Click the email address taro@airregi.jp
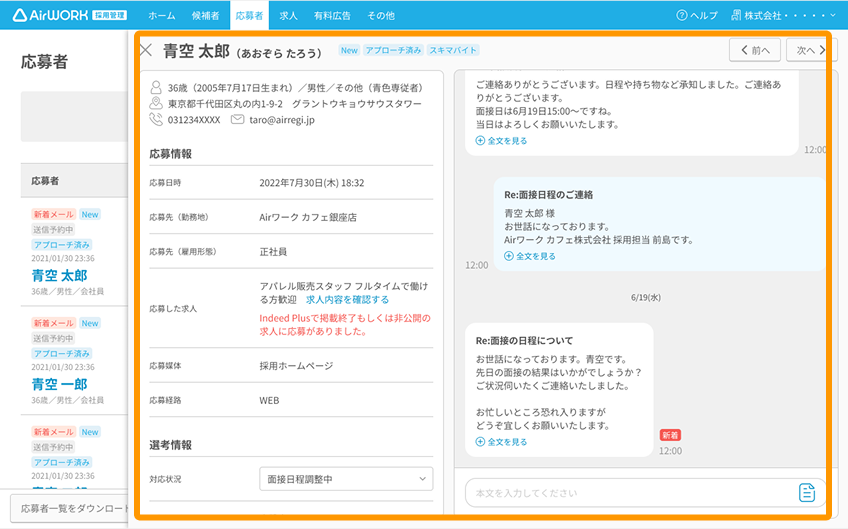Image resolution: width=848 pixels, height=529 pixels. click(282, 120)
